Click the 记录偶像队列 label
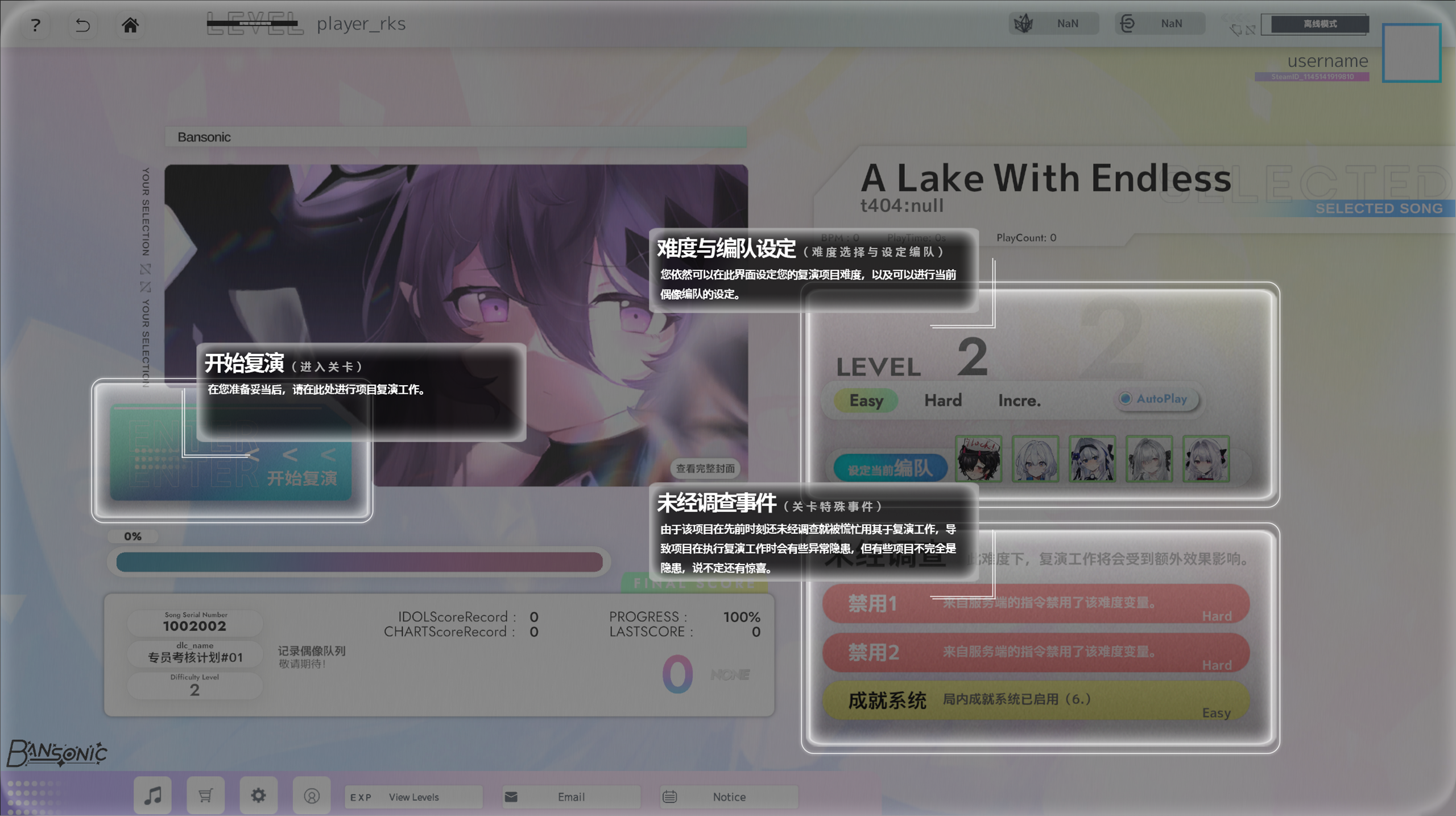The image size is (1456, 816). pos(312,651)
